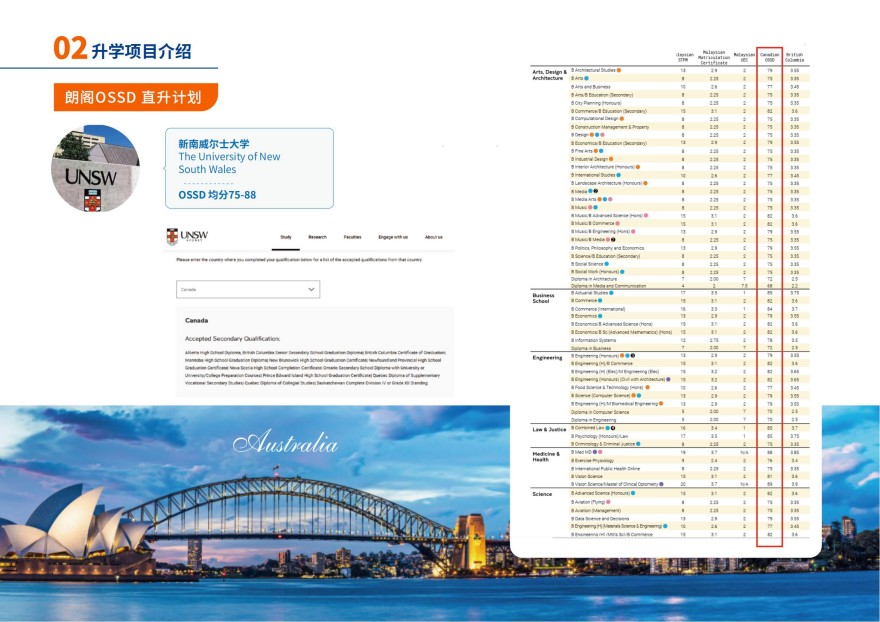Click the blue dot beside Criminology & Criminal Justice
The image size is (880, 622).
tap(639, 443)
